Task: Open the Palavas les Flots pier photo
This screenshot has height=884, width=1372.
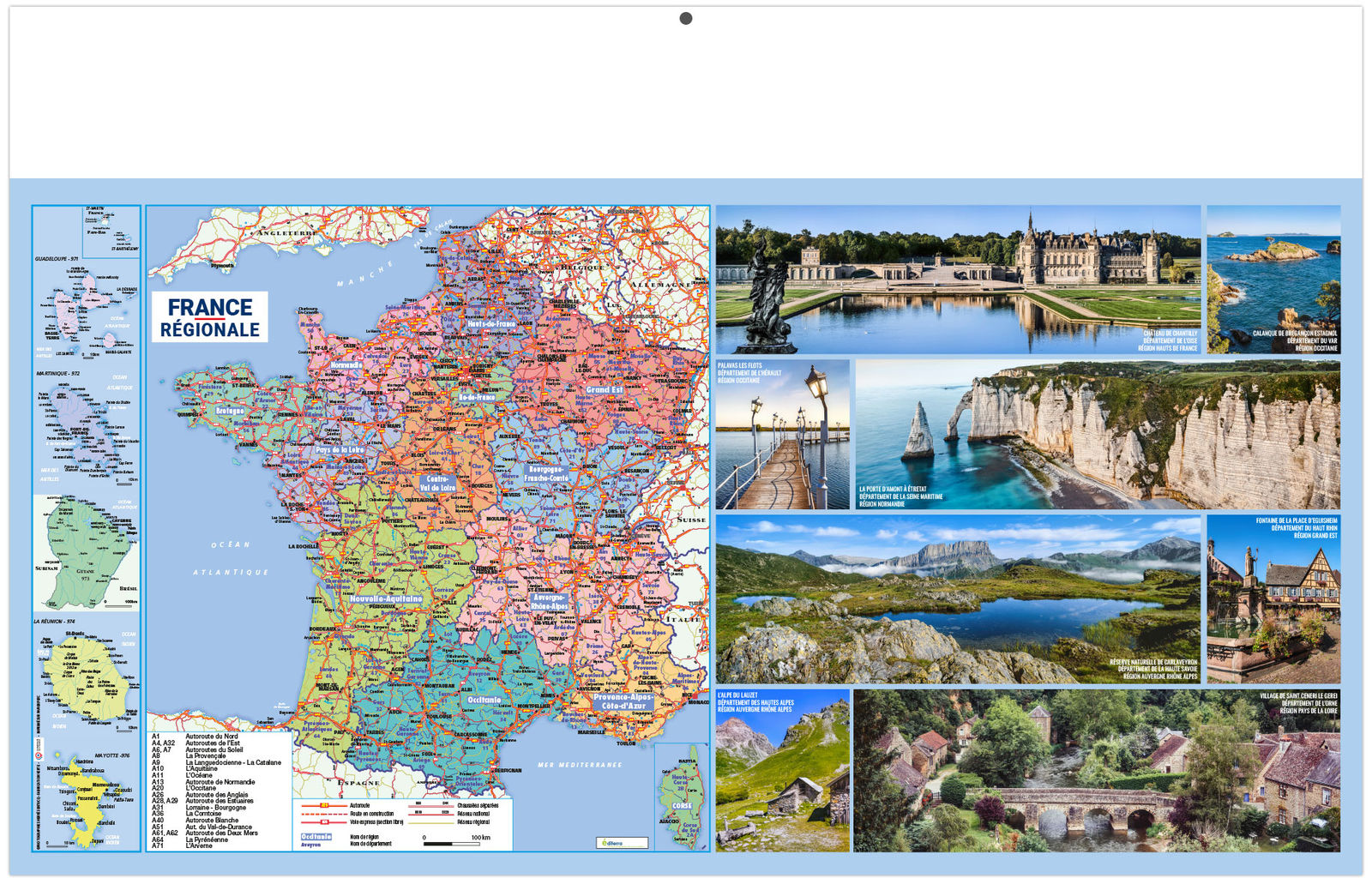Action: [782, 435]
